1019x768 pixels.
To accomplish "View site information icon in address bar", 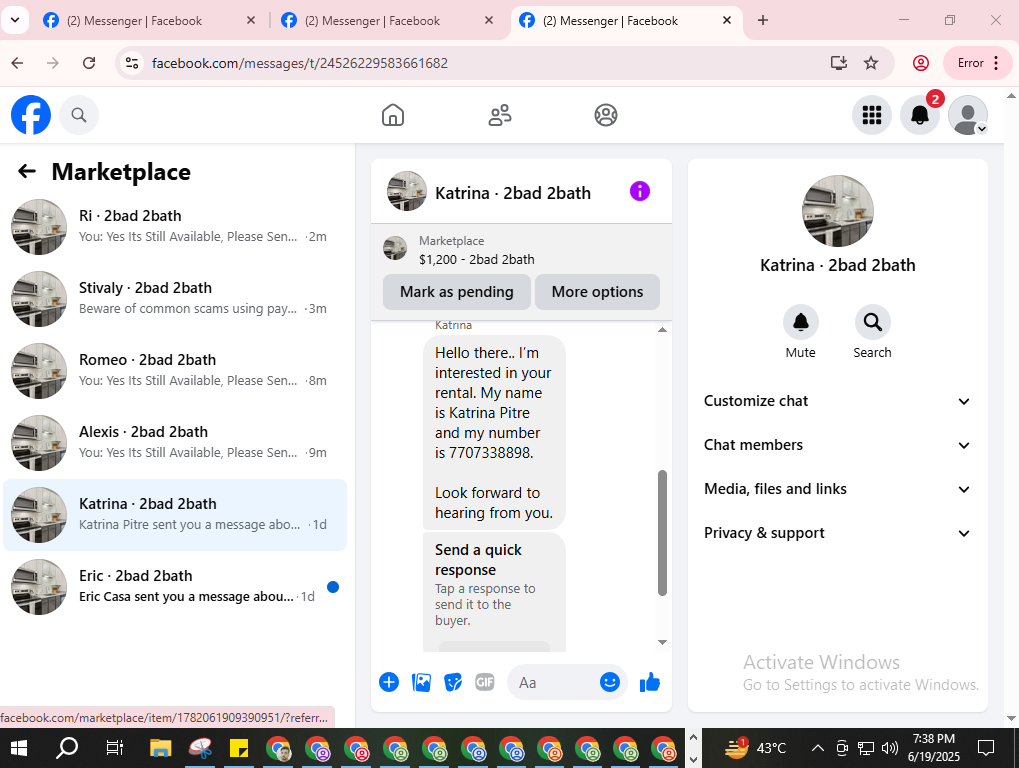I will (132, 63).
